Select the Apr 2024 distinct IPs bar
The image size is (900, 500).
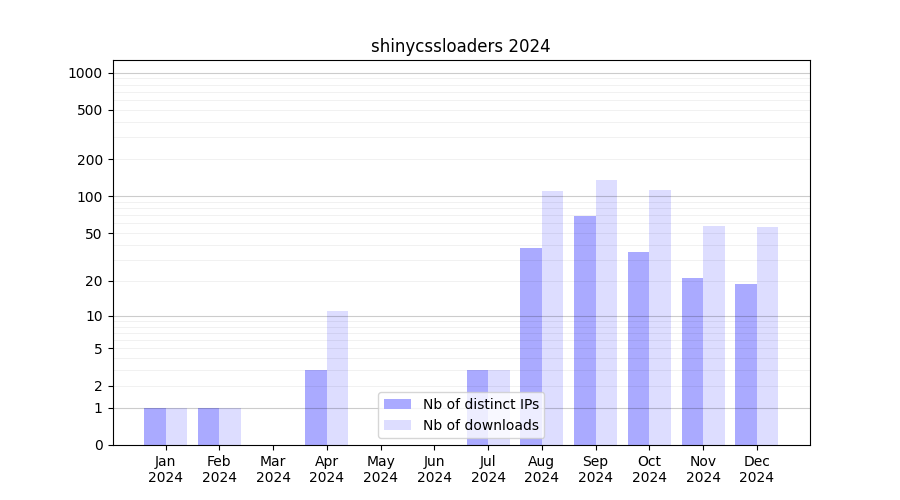pos(316,407)
